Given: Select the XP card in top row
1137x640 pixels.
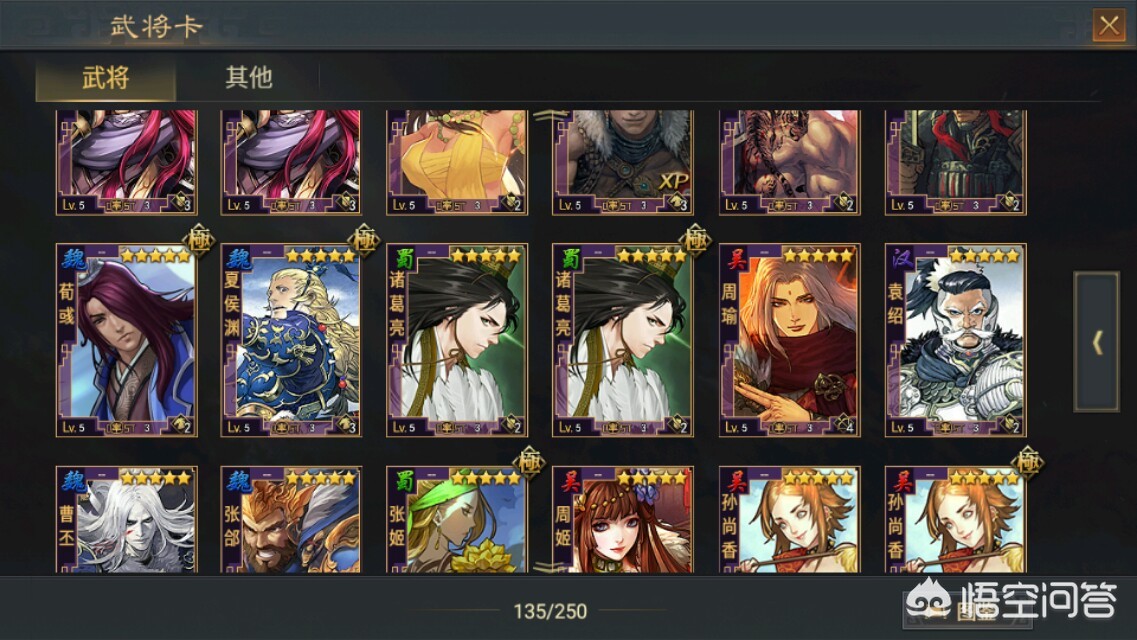Looking at the screenshot, I should 623,162.
